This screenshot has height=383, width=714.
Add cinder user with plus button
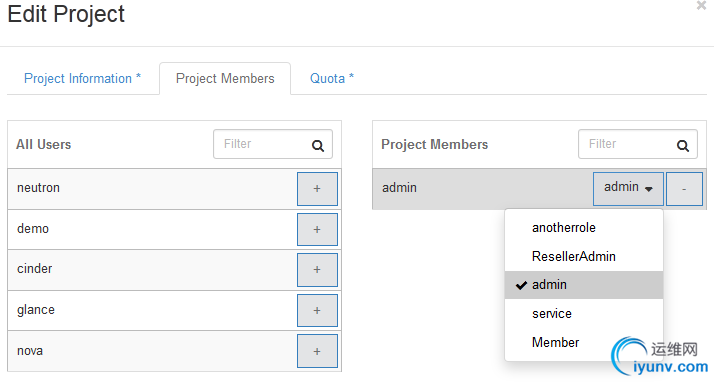click(x=317, y=270)
